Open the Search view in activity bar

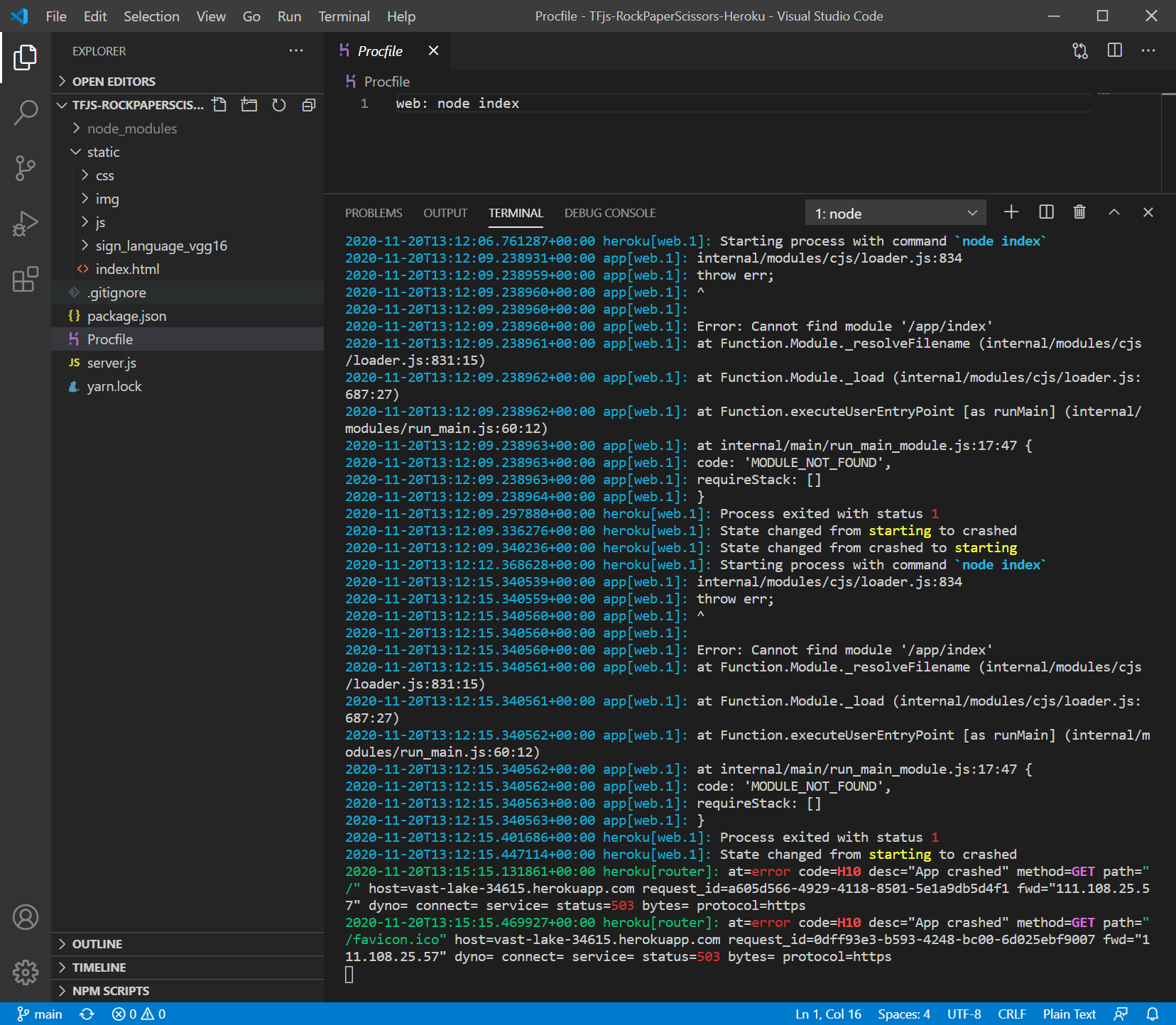point(26,112)
